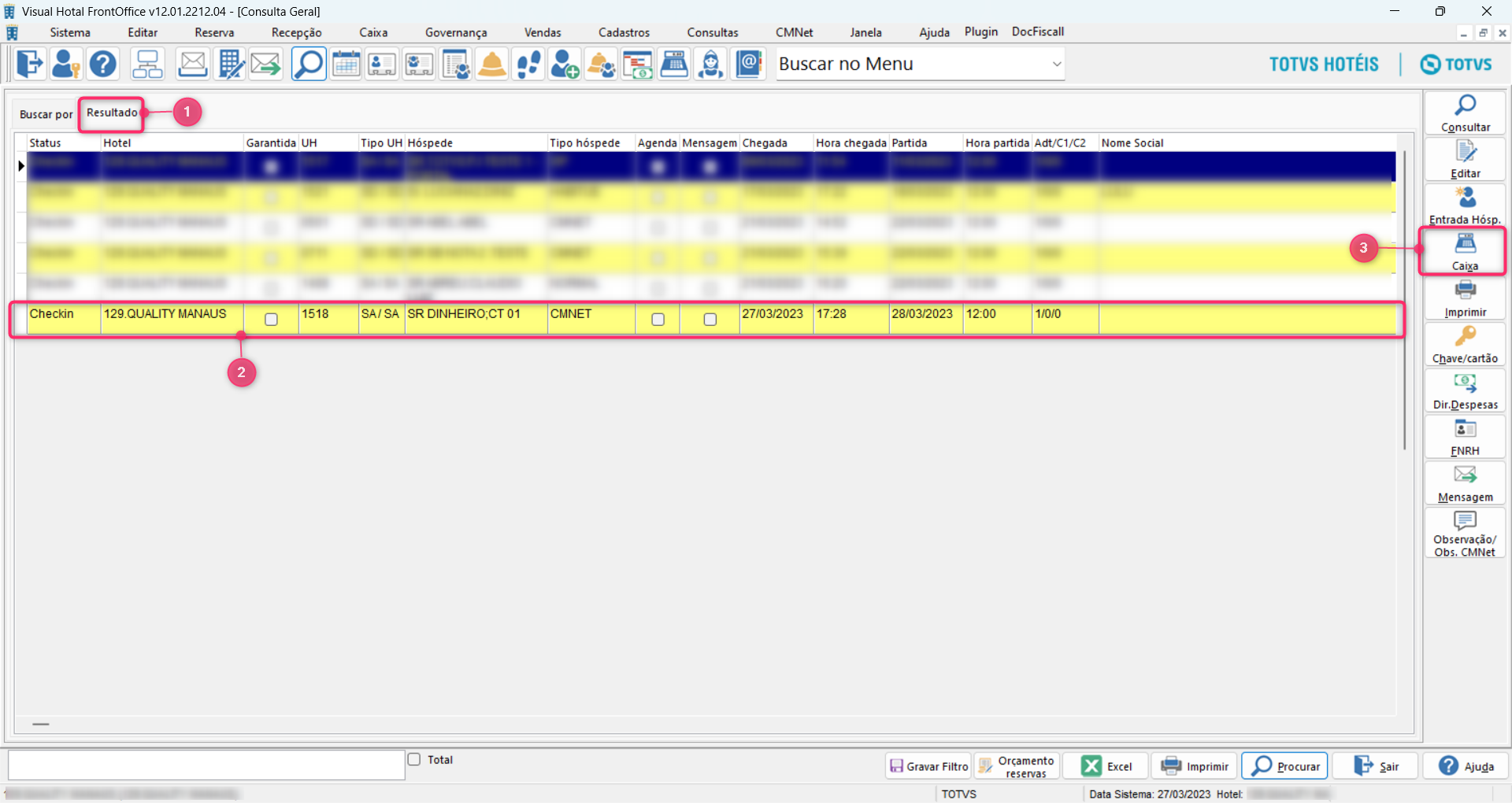Click the Gravar Filtro button

(928, 766)
